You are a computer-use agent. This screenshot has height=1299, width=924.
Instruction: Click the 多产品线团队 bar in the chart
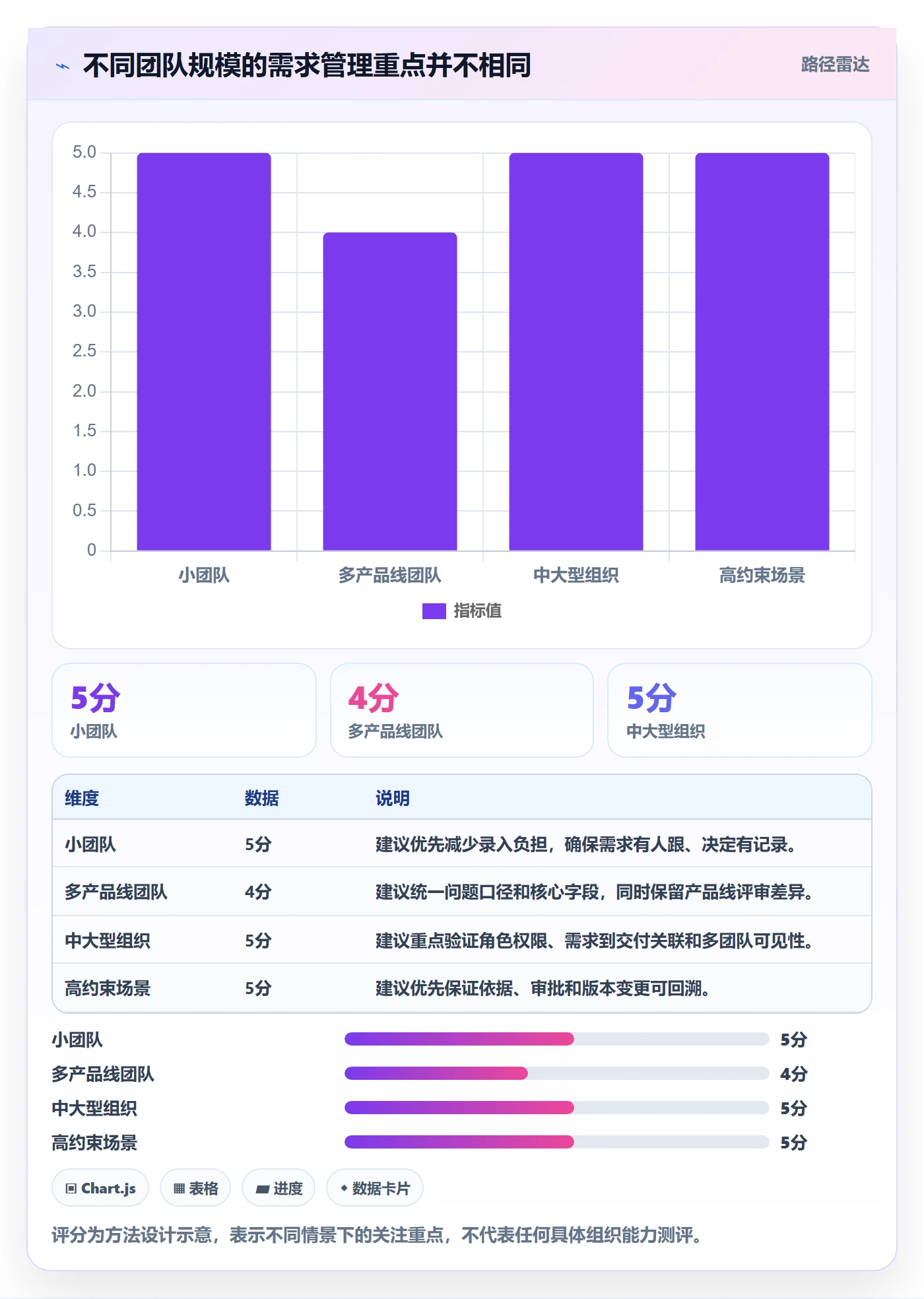pyautogui.click(x=390, y=391)
